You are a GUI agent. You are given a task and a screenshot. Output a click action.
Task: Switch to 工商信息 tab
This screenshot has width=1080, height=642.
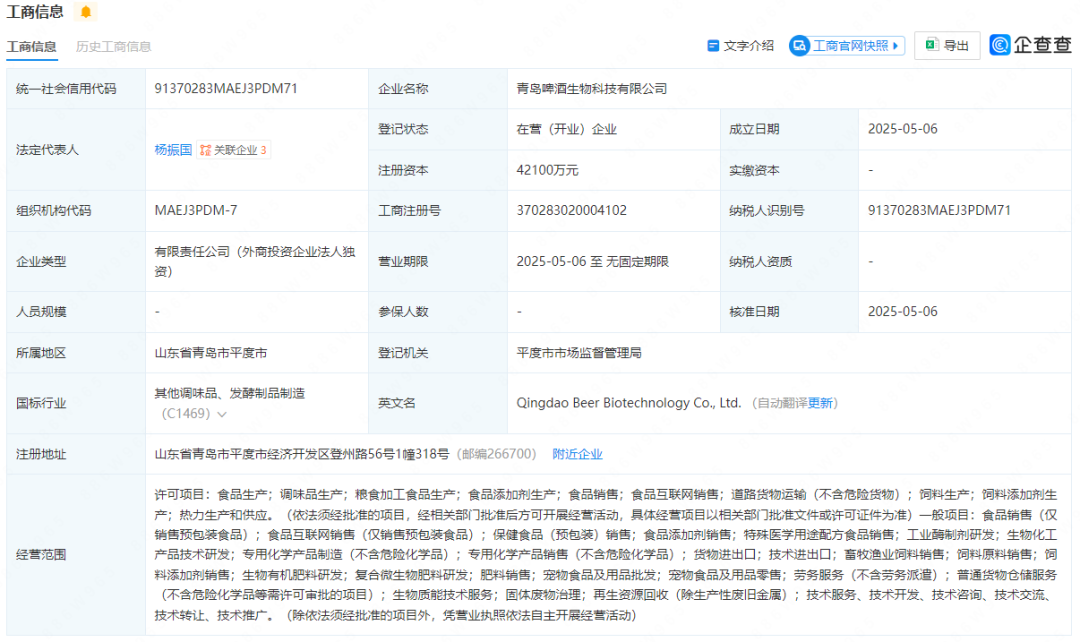(x=32, y=46)
